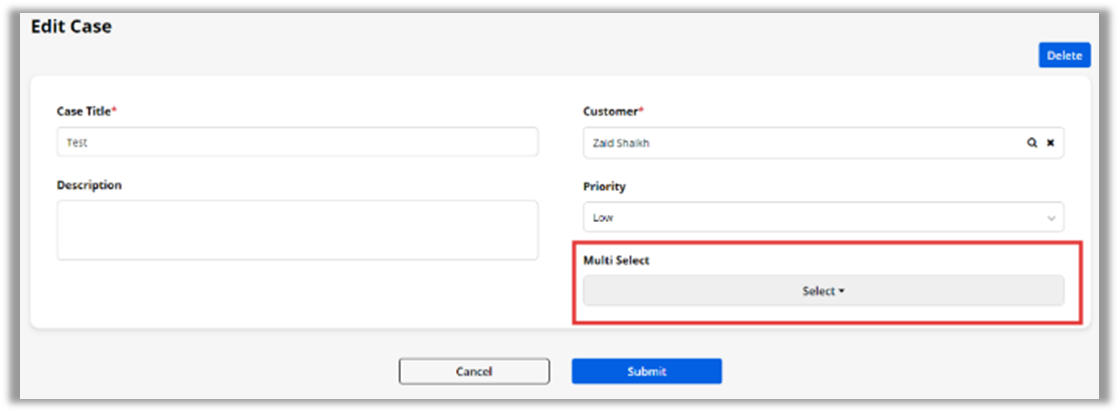Screen dimensions: 1120x413
Task: Click the Customer field label
Action: click(610, 111)
